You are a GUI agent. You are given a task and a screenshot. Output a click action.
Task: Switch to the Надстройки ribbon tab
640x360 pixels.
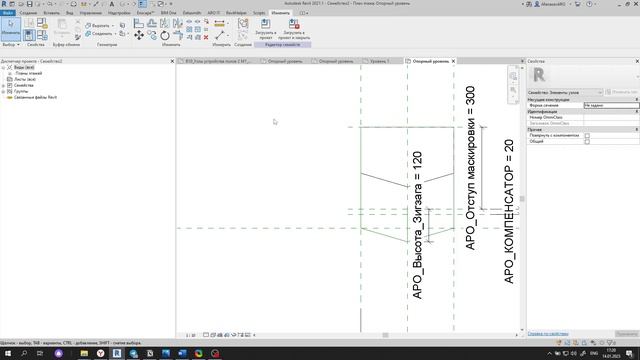(119, 13)
